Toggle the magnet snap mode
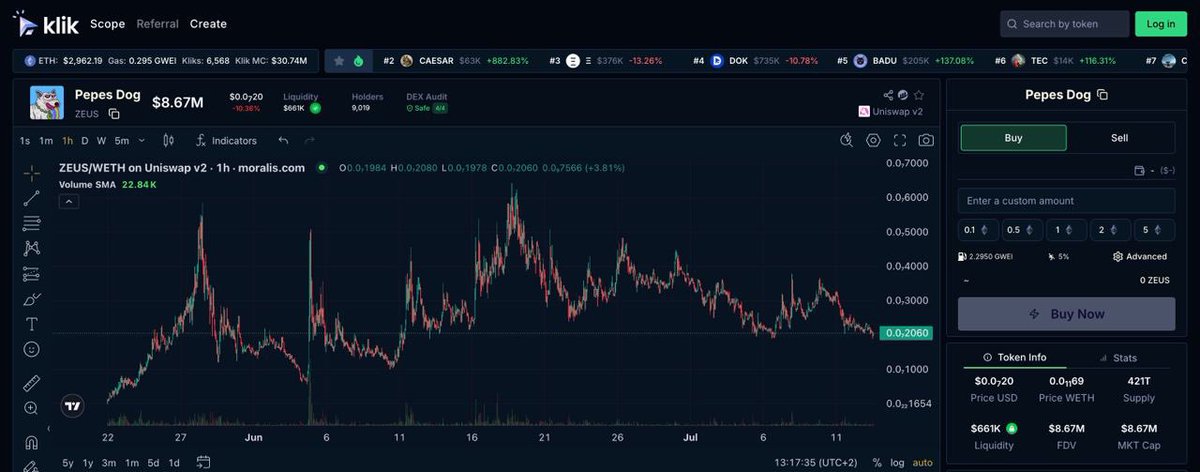Viewport: 1200px width, 472px height. 31,442
